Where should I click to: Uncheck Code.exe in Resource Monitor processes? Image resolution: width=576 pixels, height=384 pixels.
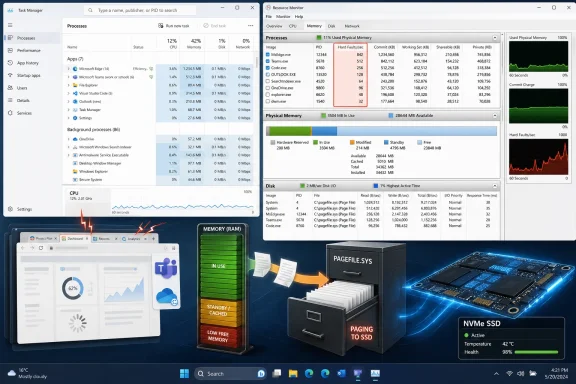(268, 68)
